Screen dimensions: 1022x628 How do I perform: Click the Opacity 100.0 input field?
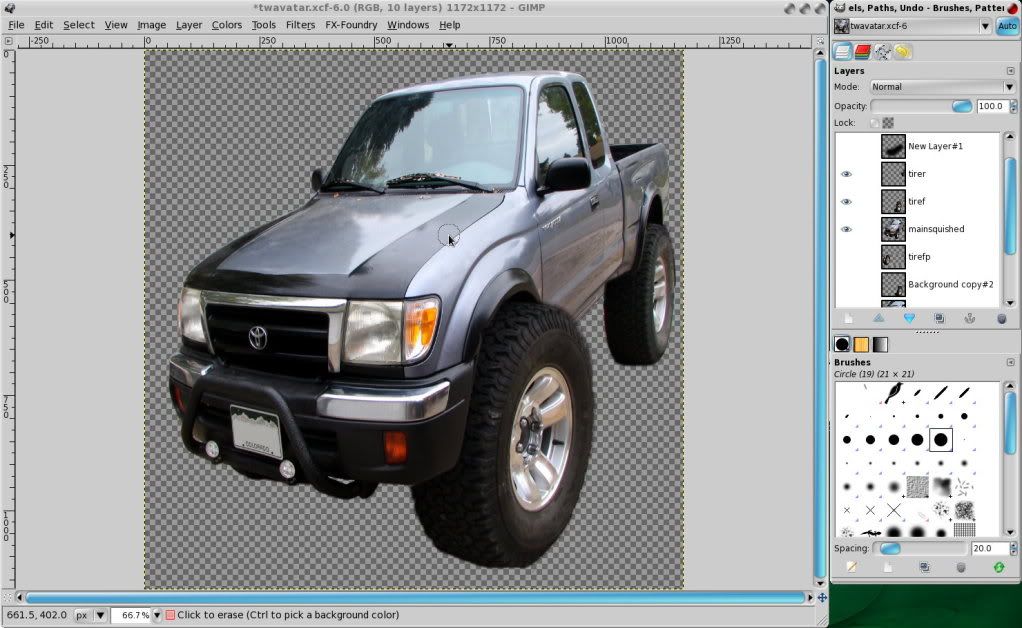(x=992, y=106)
